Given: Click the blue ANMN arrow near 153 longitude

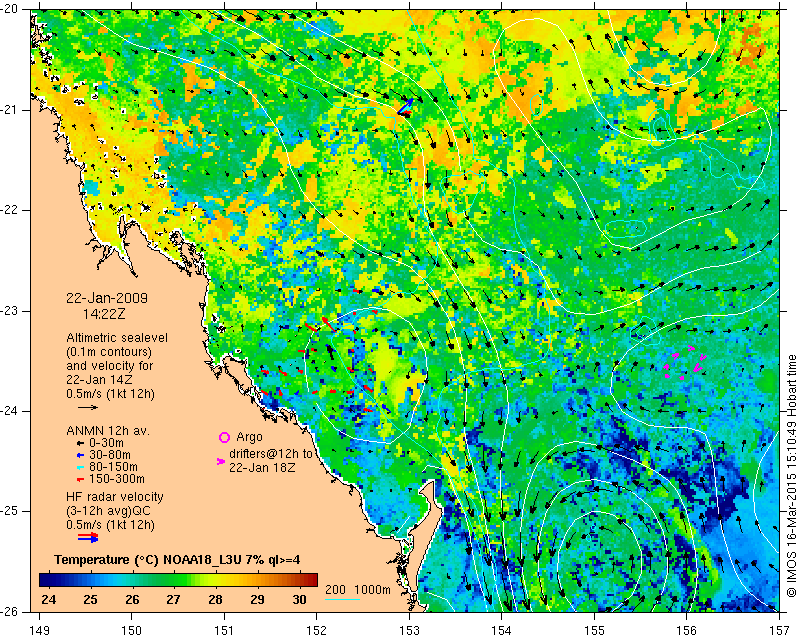Looking at the screenshot, I should [x=406, y=106].
